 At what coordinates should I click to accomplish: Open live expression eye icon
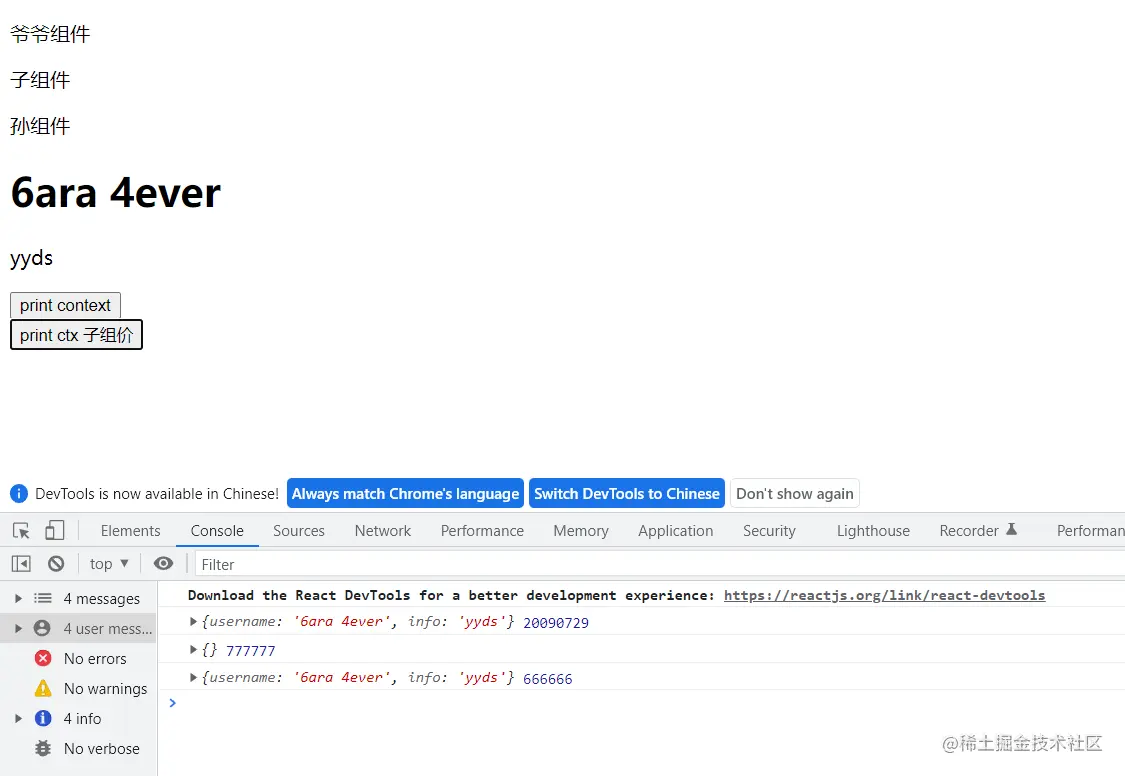[x=164, y=564]
